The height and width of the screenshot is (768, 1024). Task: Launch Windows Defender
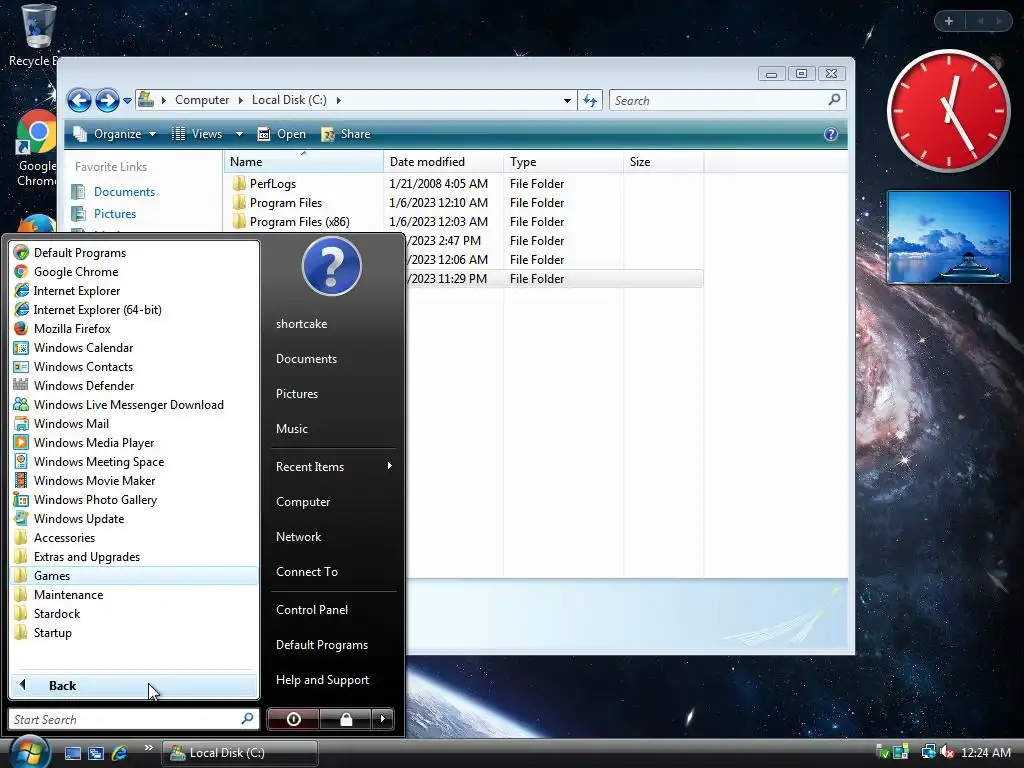point(135,385)
